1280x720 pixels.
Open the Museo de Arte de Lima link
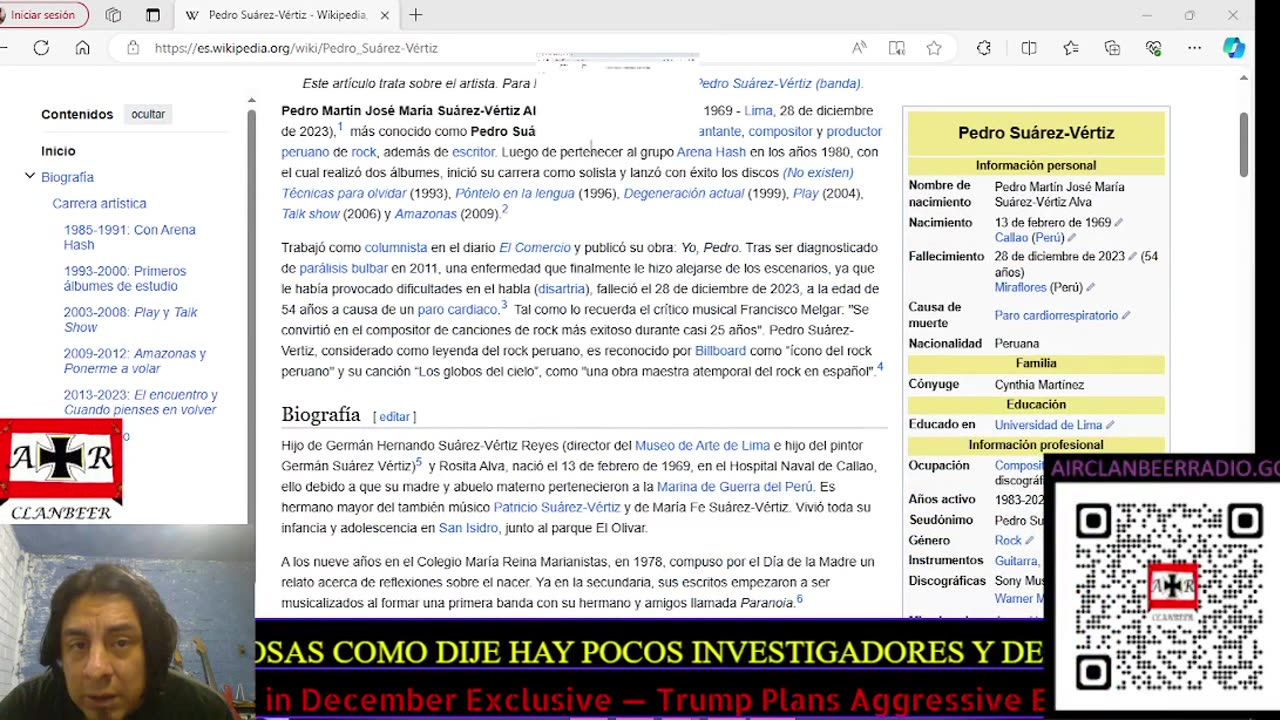702,446
